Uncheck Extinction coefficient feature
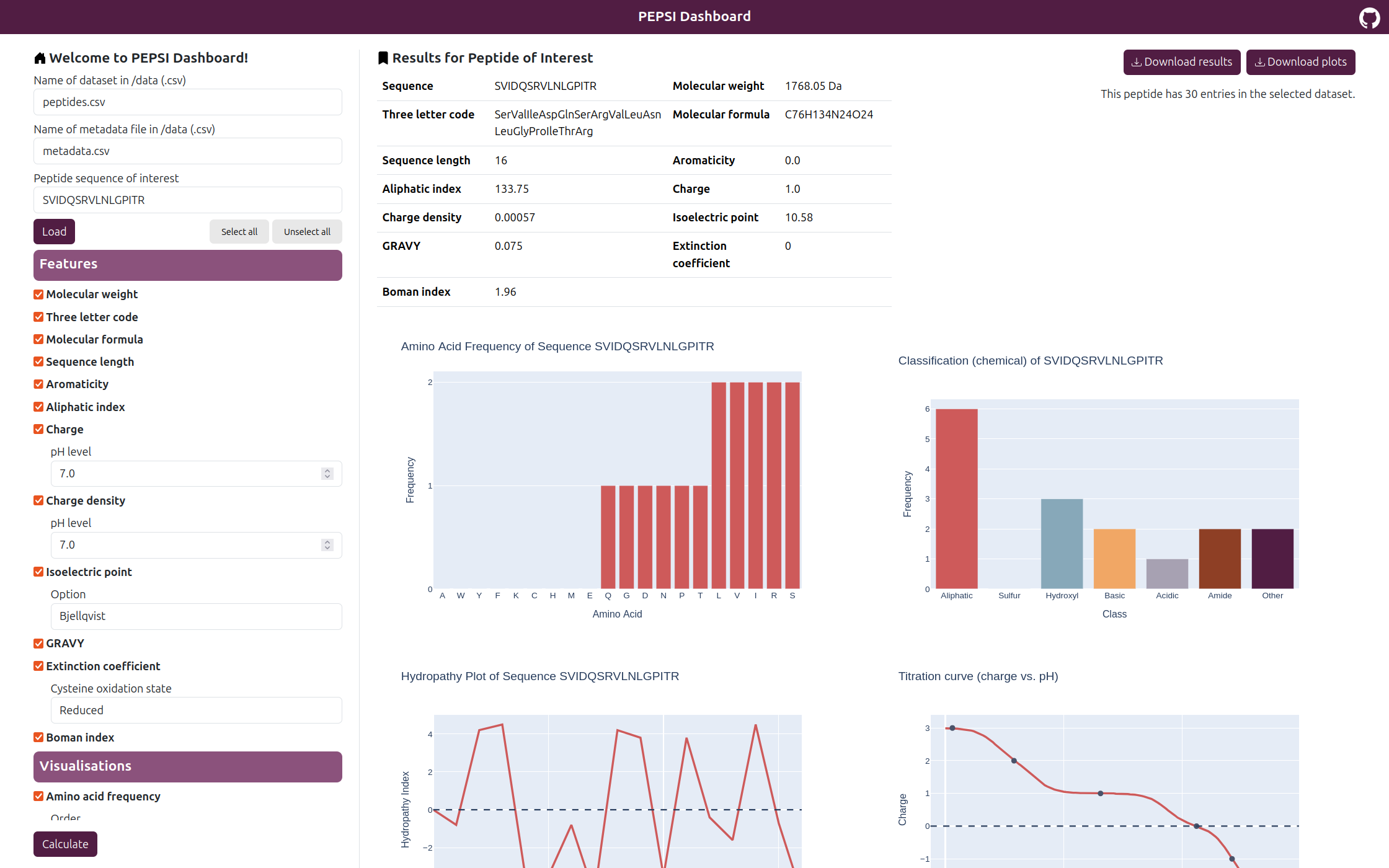Image resolution: width=1389 pixels, height=868 pixels. 38,666
